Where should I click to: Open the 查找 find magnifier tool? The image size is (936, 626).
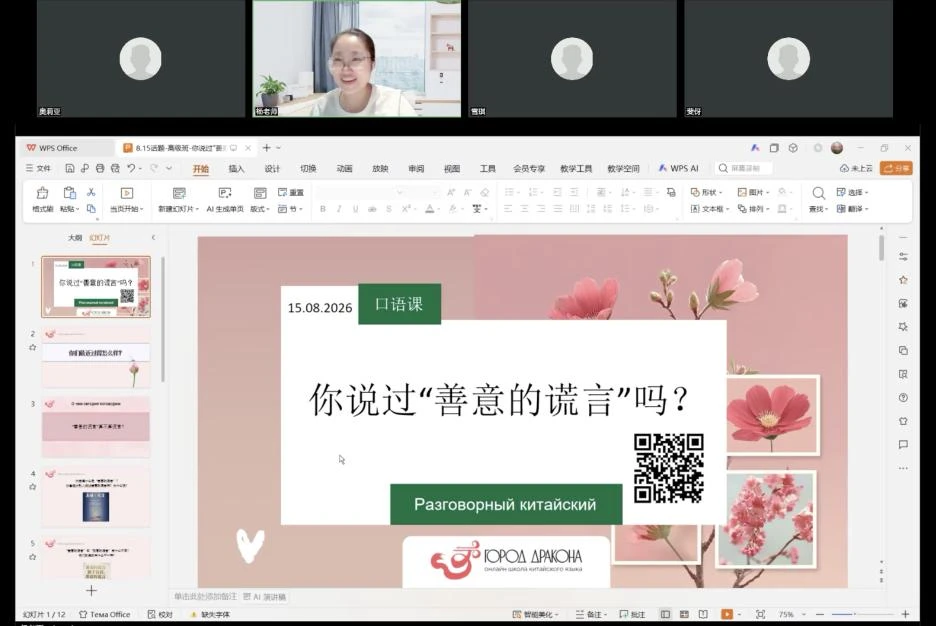click(818, 193)
